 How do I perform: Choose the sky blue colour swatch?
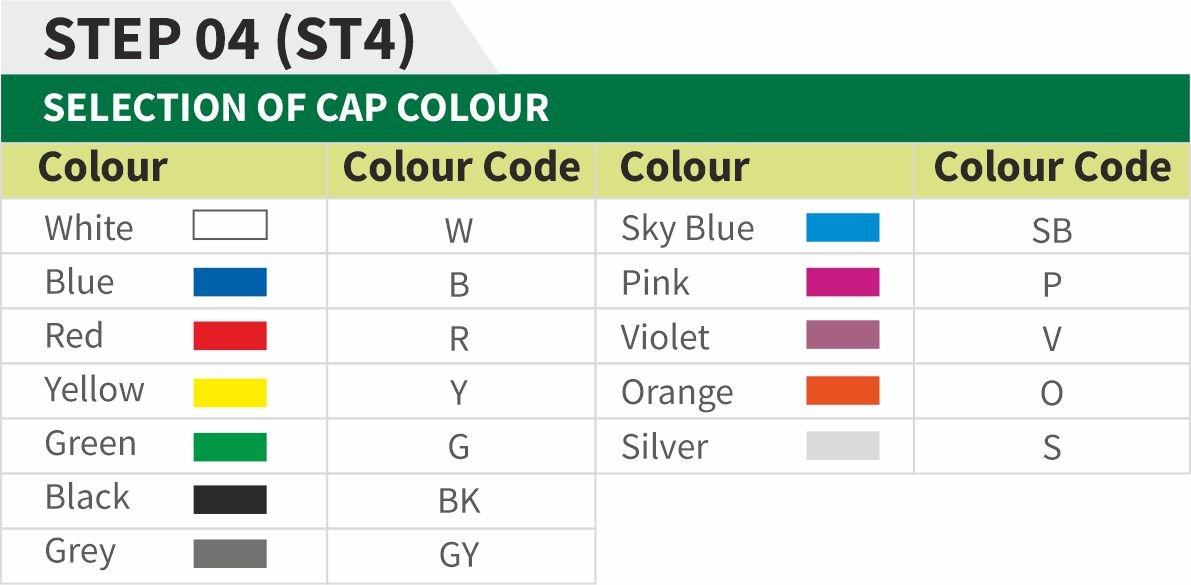pyautogui.click(x=843, y=228)
